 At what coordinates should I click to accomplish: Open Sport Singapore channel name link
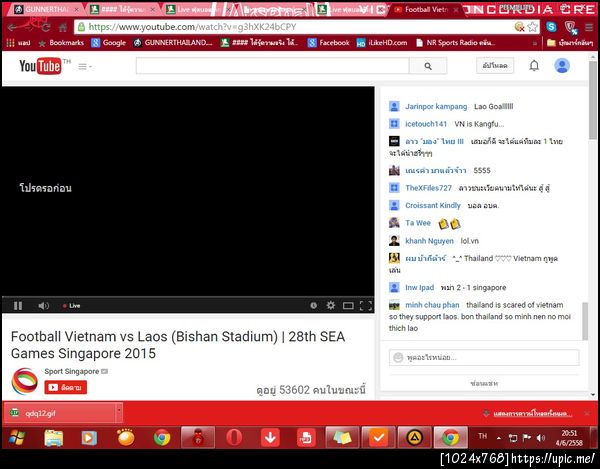(x=72, y=371)
